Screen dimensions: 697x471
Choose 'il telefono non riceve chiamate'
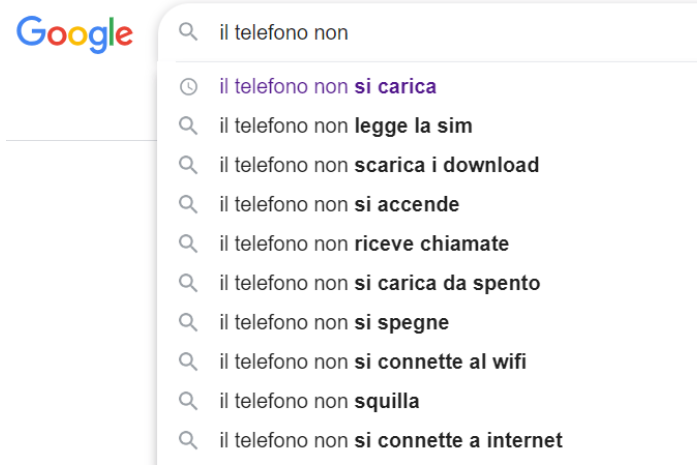tap(364, 244)
